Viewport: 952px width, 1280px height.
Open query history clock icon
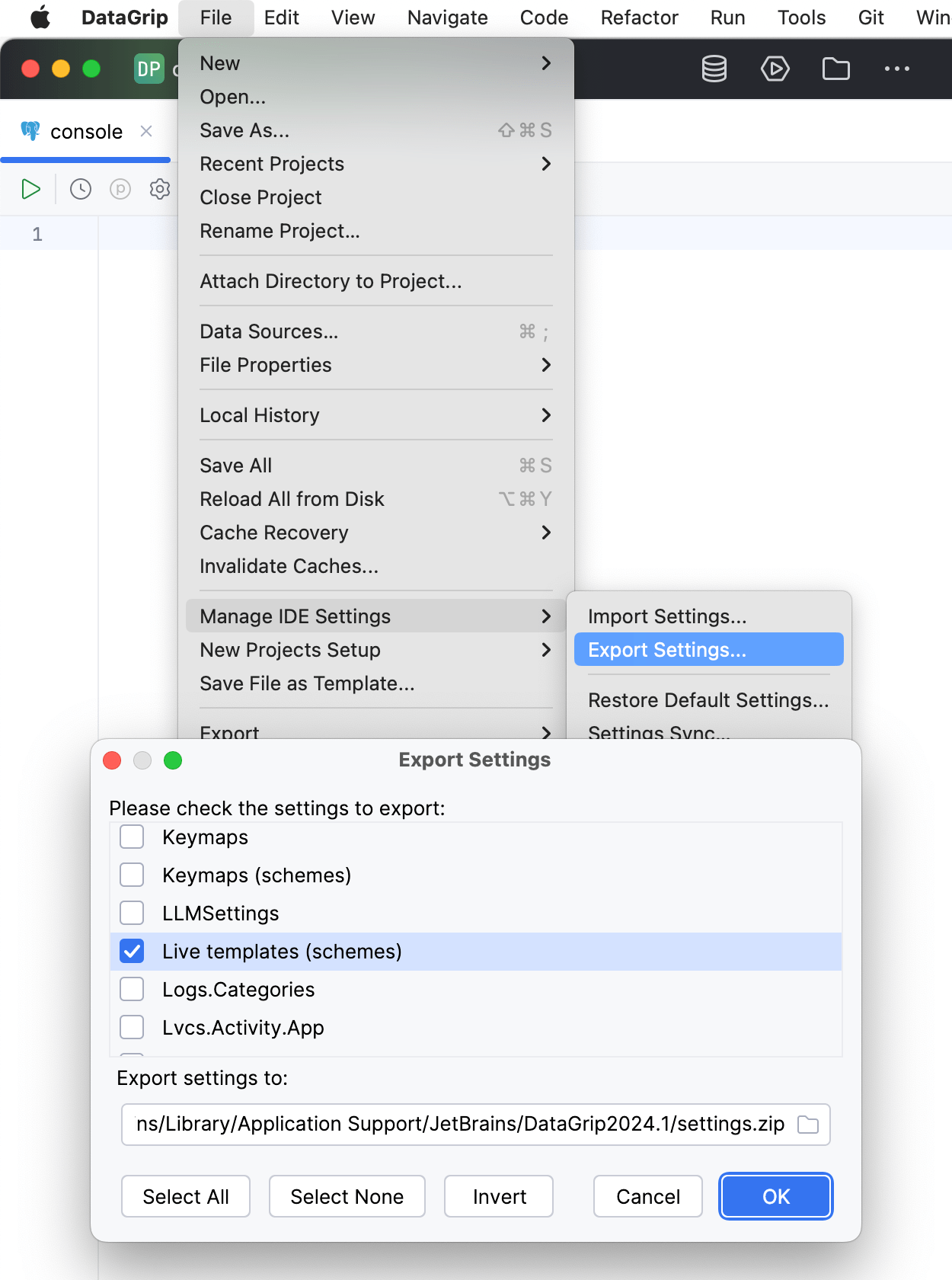tap(81, 189)
